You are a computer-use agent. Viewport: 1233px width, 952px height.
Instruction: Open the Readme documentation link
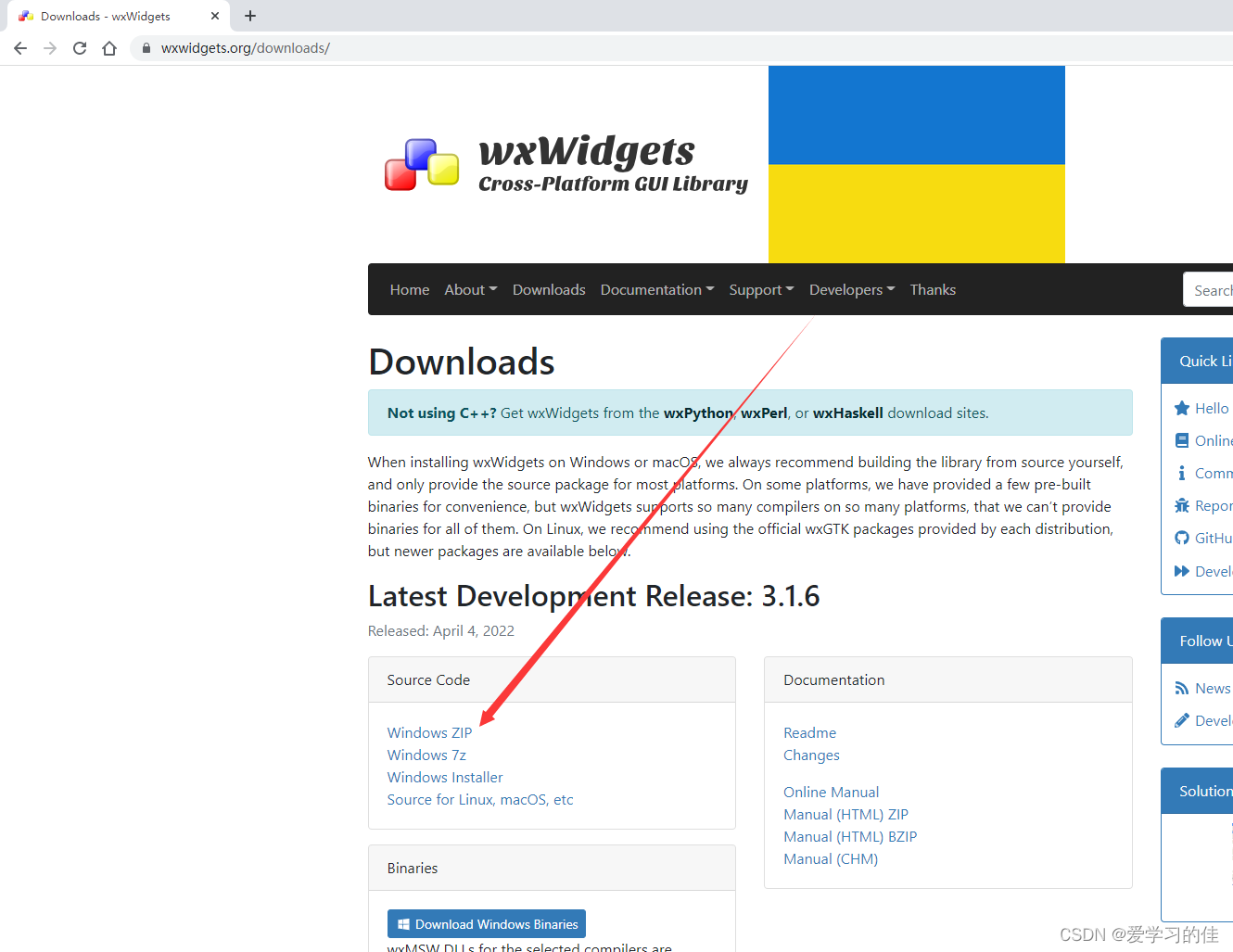tap(809, 732)
